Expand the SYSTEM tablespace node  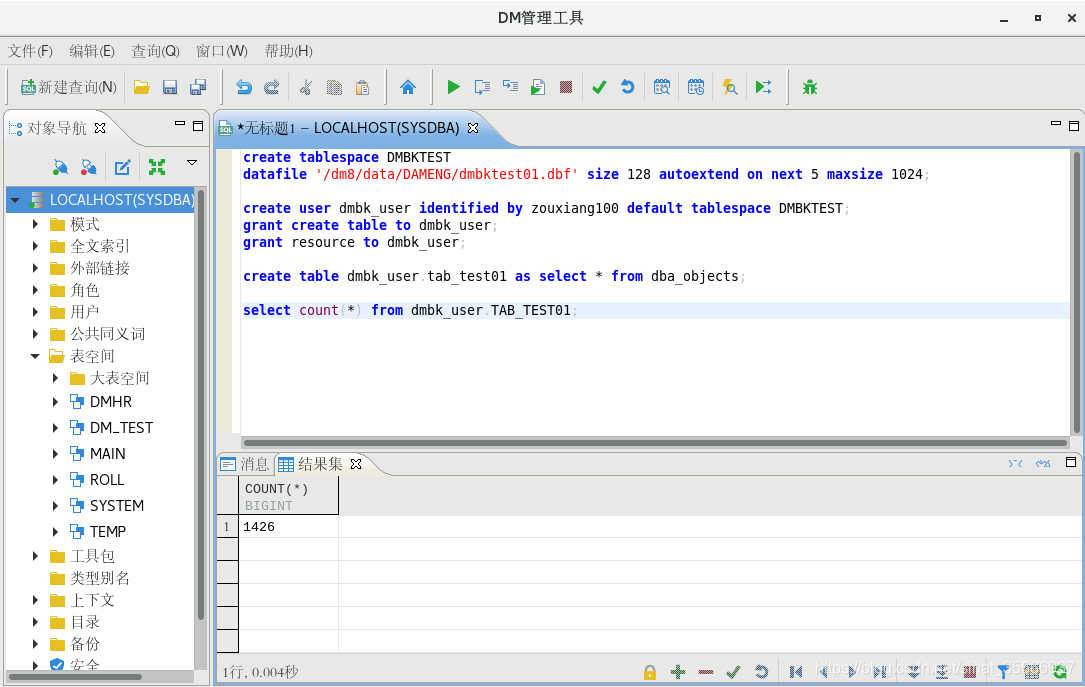click(55, 506)
